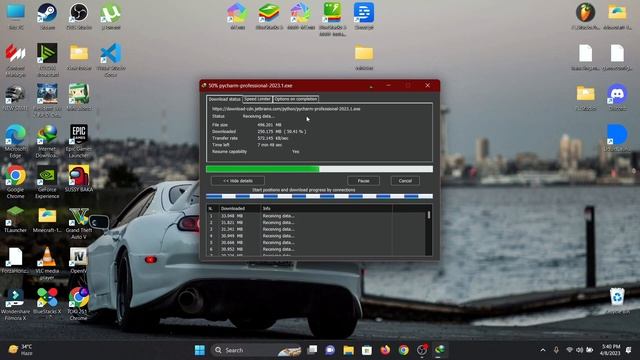Image resolution: width=640 pixels, height=360 pixels.
Task: Switch to the Speed Limiter tab
Action: [258, 99]
